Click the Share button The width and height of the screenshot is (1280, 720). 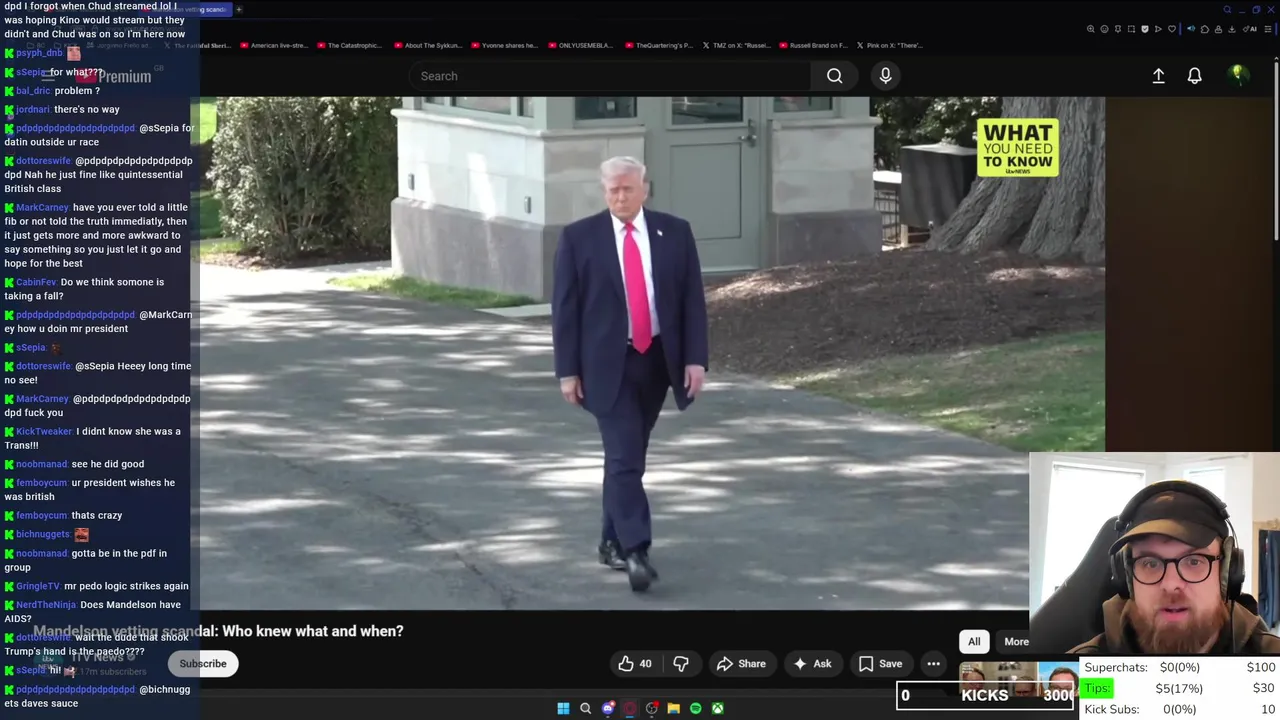741,663
